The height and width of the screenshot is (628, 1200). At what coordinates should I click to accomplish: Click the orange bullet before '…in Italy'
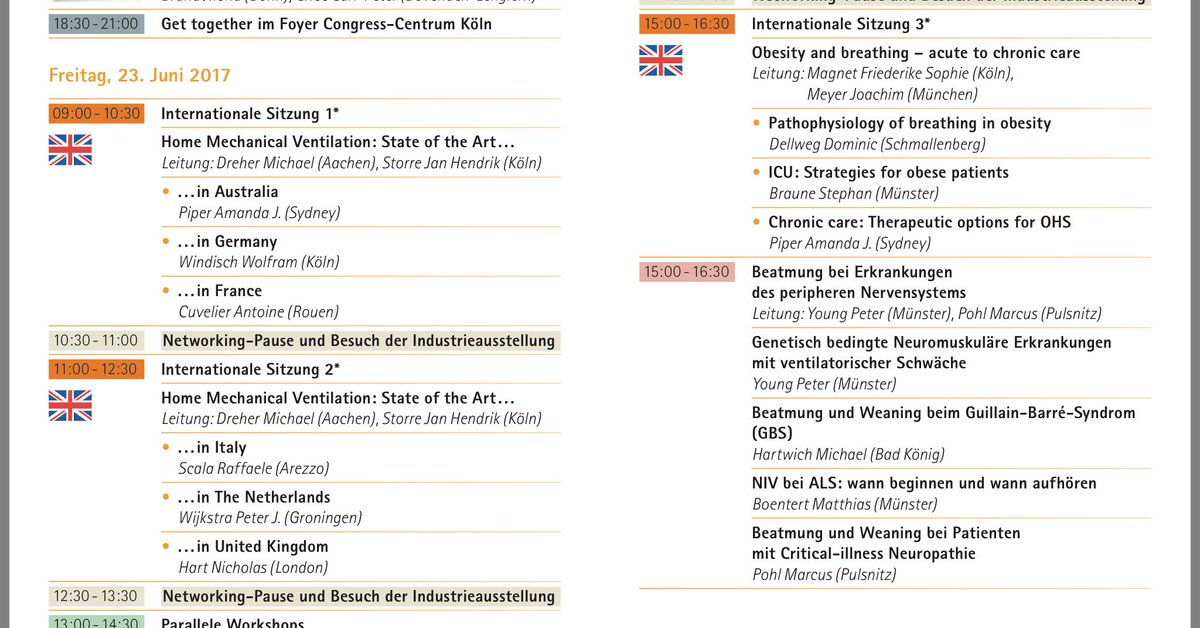click(166, 448)
